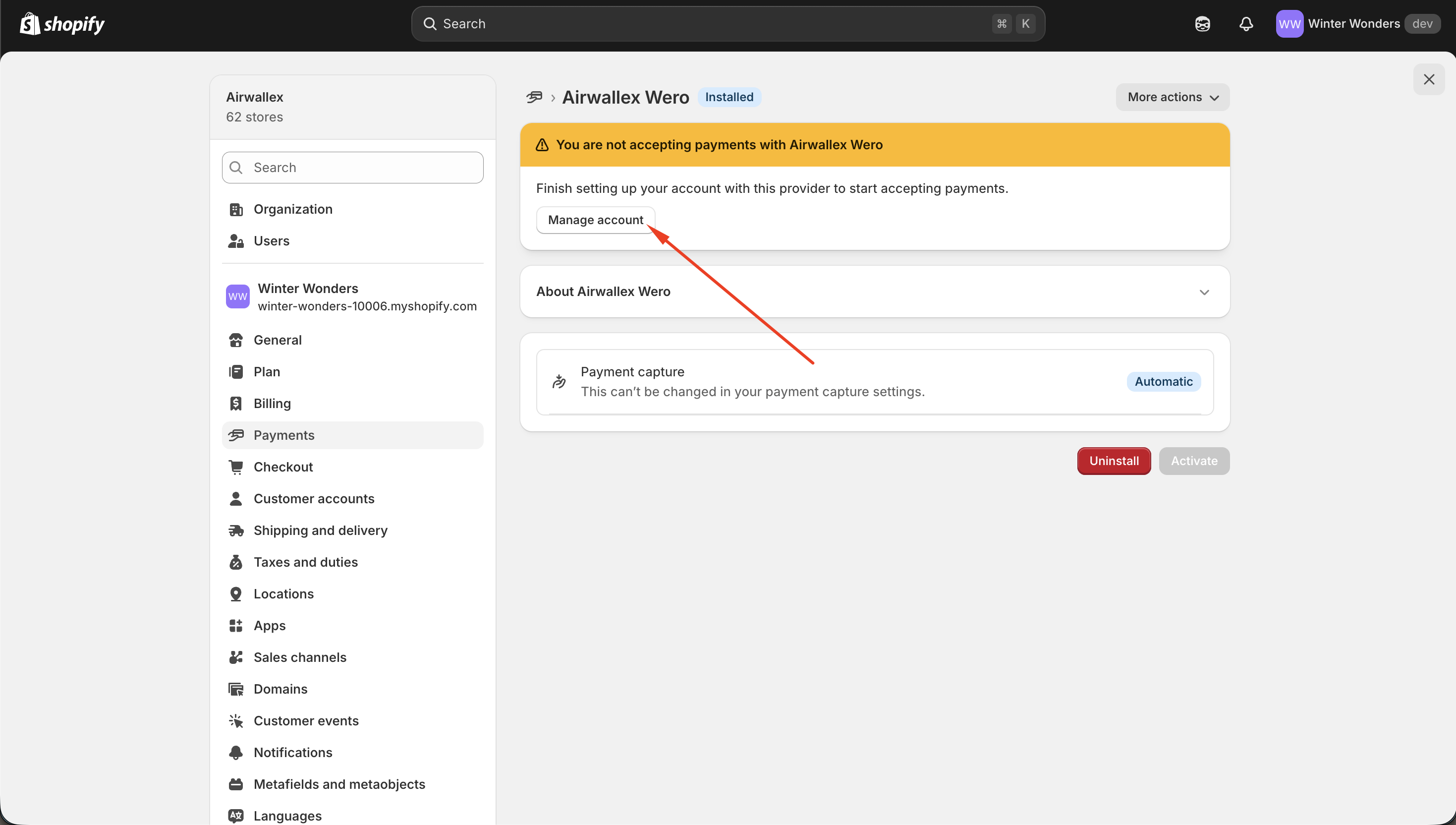Viewport: 1456px width, 825px height.
Task: Open the Winter Wonders account menu
Action: pyautogui.click(x=1358, y=24)
